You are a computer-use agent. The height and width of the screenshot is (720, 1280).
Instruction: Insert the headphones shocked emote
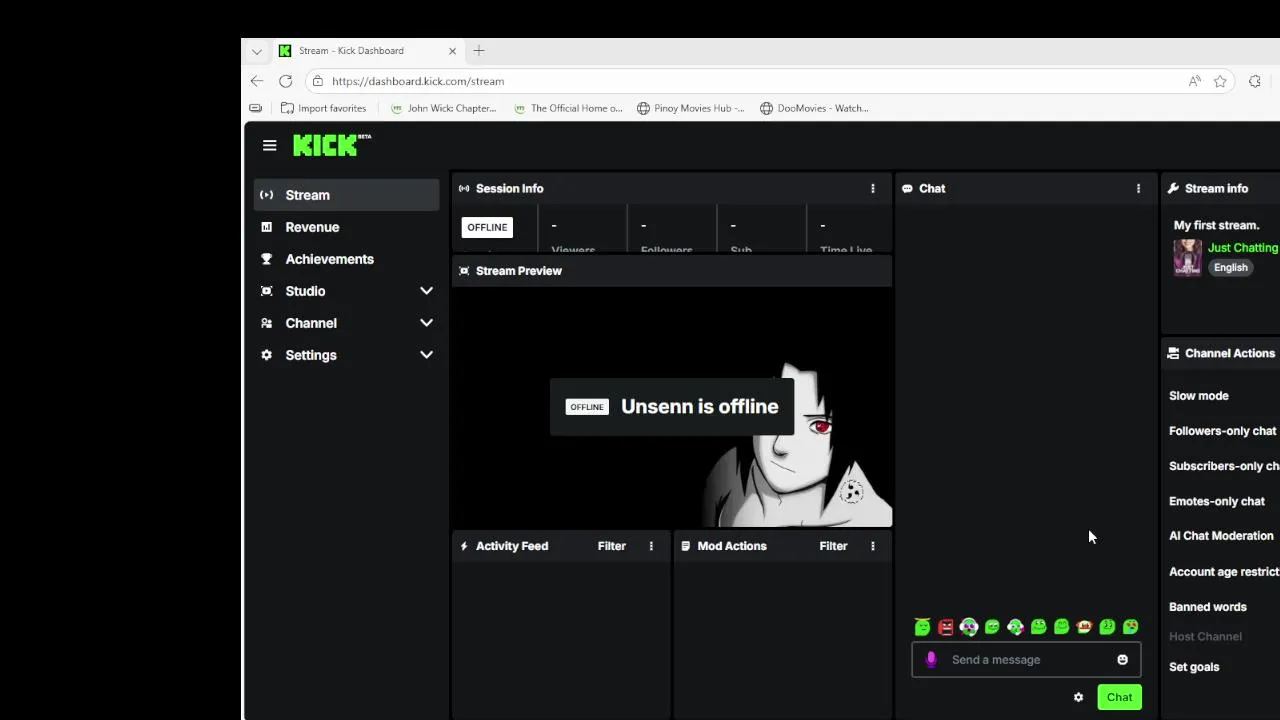(x=968, y=627)
